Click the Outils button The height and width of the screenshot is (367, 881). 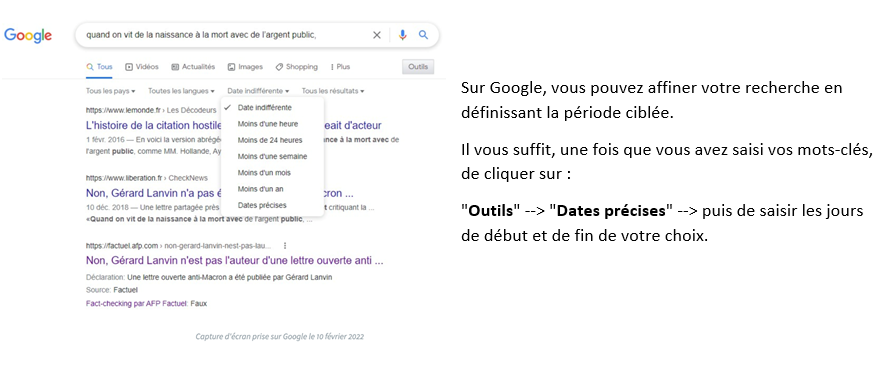[417, 67]
